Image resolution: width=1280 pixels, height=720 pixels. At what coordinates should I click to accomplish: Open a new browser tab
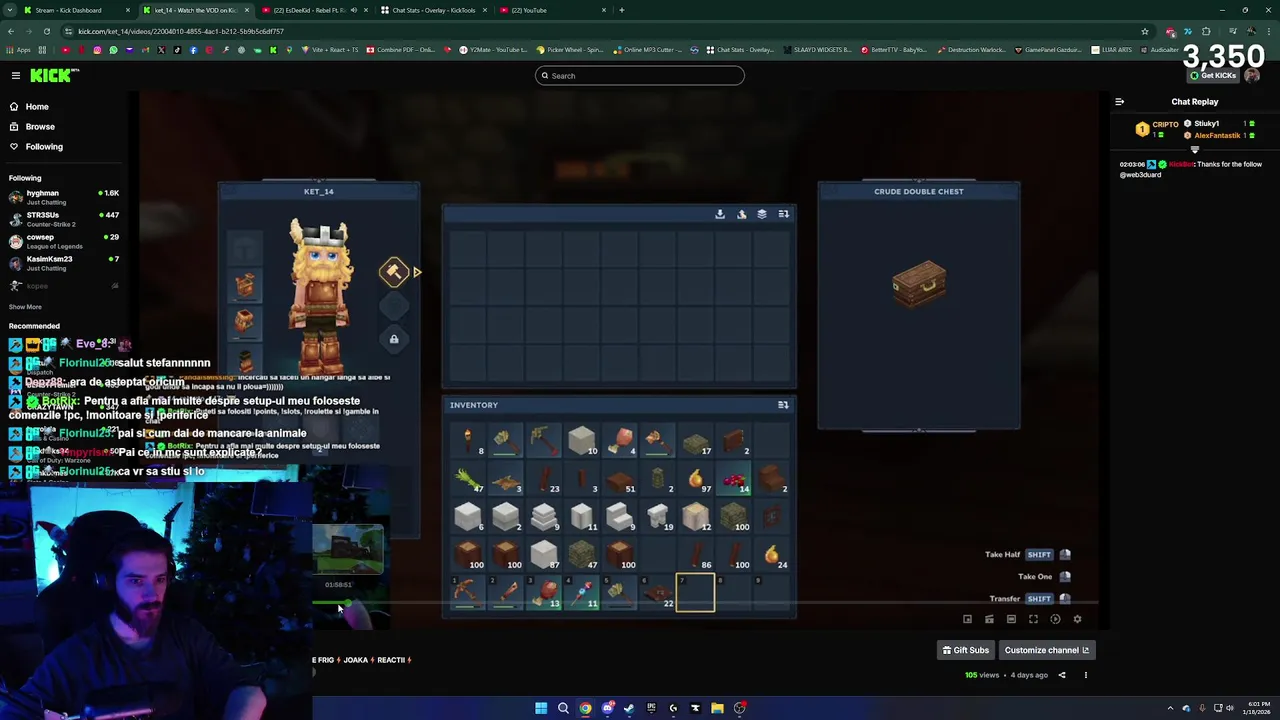(621, 10)
